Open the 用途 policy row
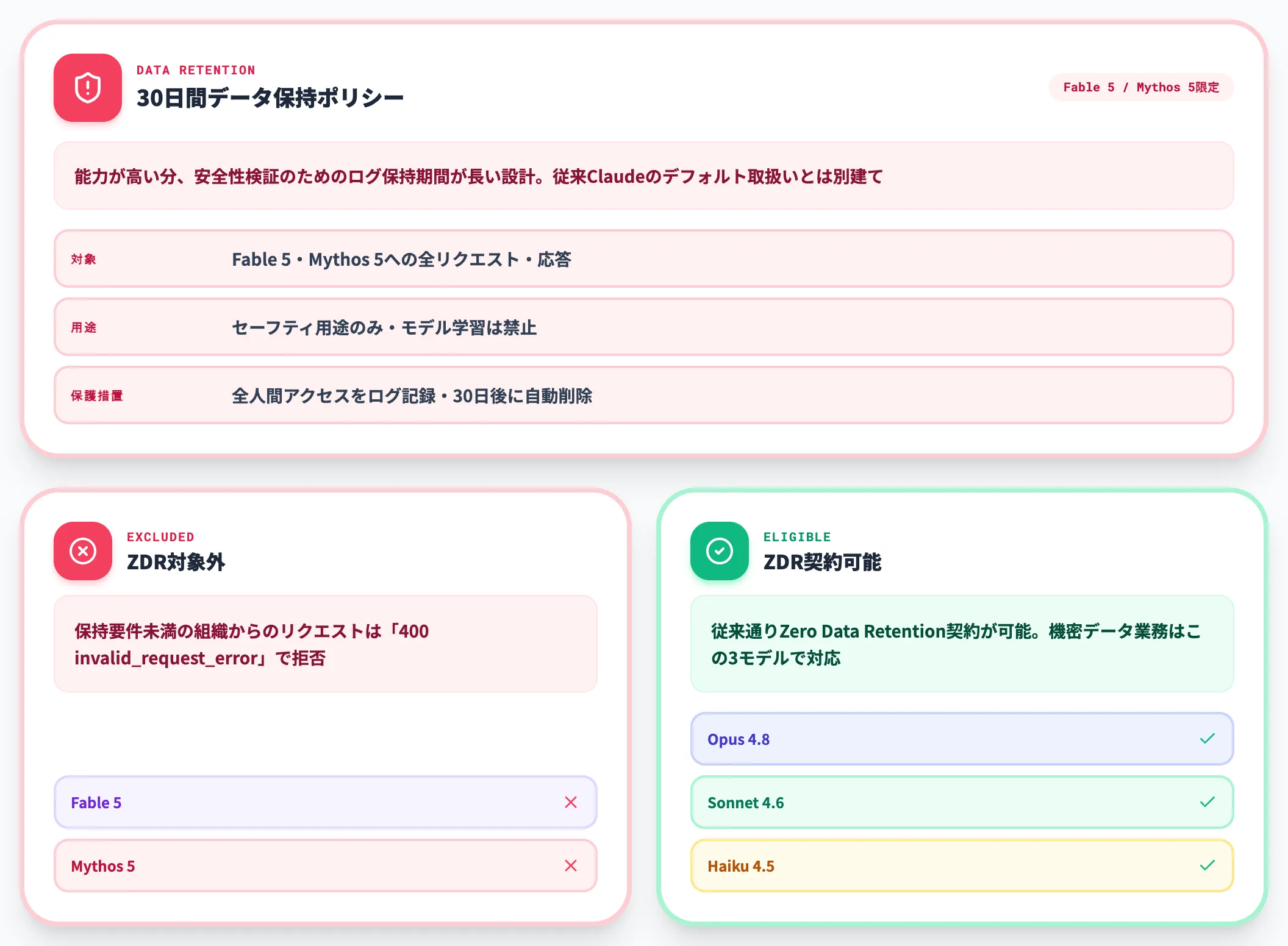 644,327
